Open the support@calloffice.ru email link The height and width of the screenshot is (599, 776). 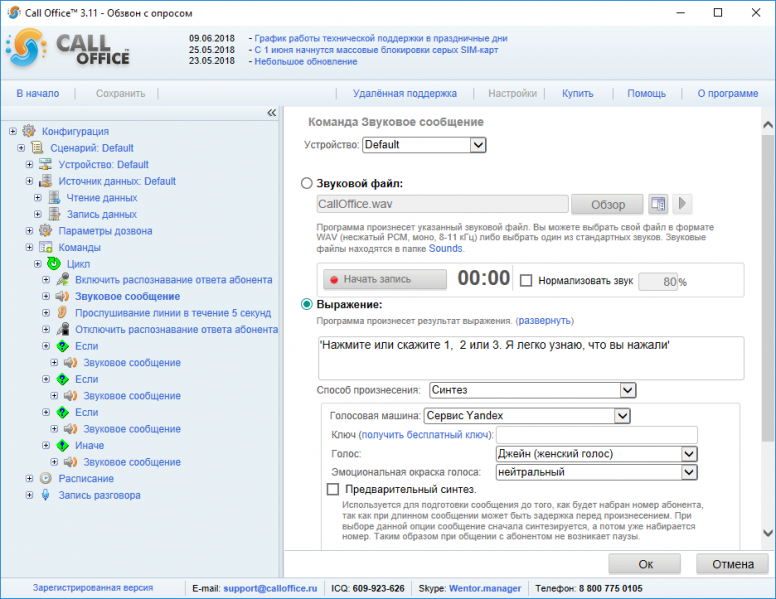click(x=270, y=588)
